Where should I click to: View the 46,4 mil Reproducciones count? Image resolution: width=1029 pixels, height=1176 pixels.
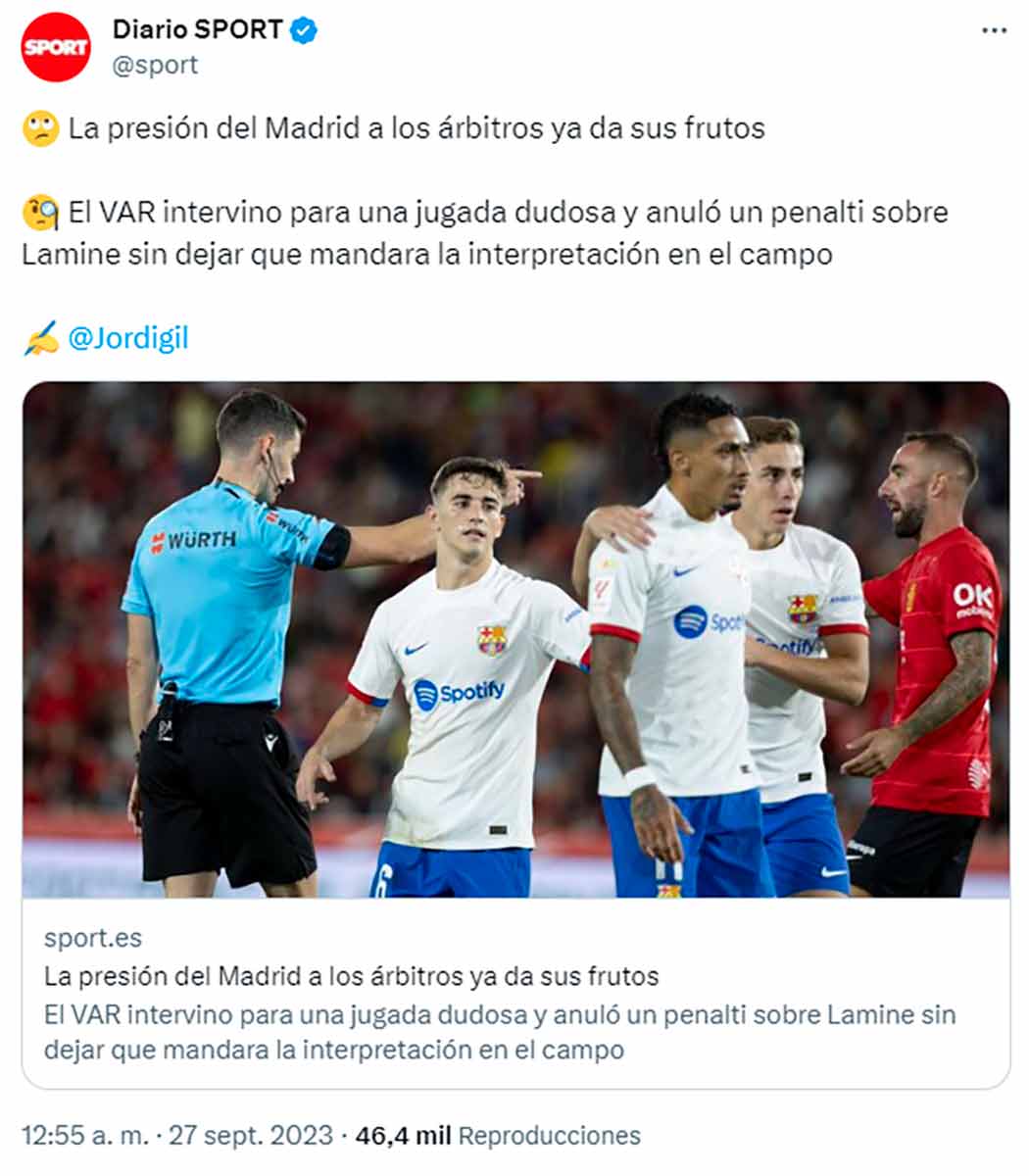(498, 1136)
